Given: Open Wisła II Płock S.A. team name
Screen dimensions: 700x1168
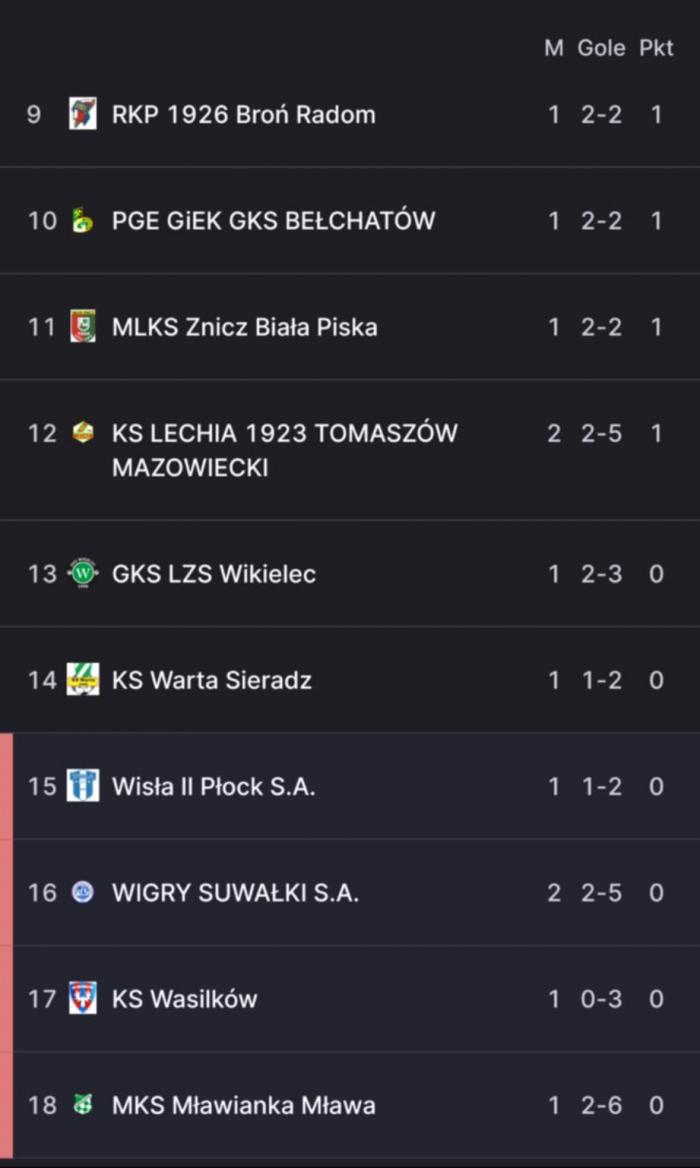Looking at the screenshot, I should [x=213, y=787].
